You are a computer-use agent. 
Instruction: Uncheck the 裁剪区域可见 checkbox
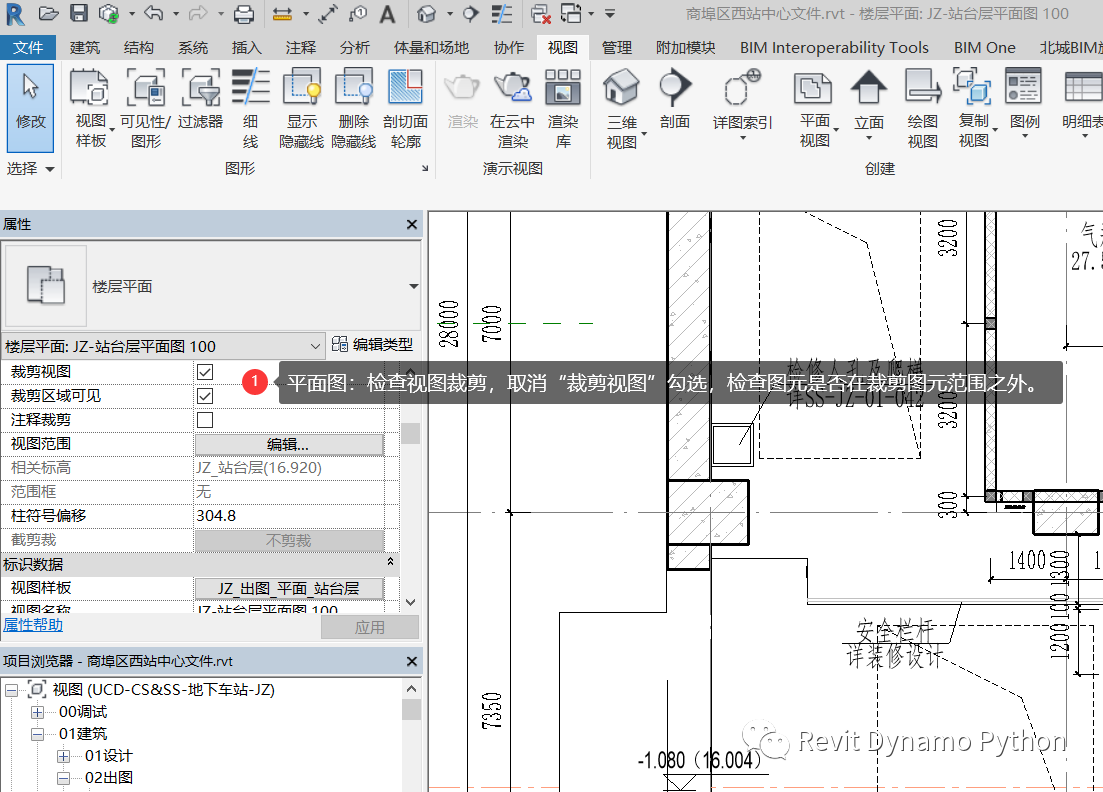205,396
